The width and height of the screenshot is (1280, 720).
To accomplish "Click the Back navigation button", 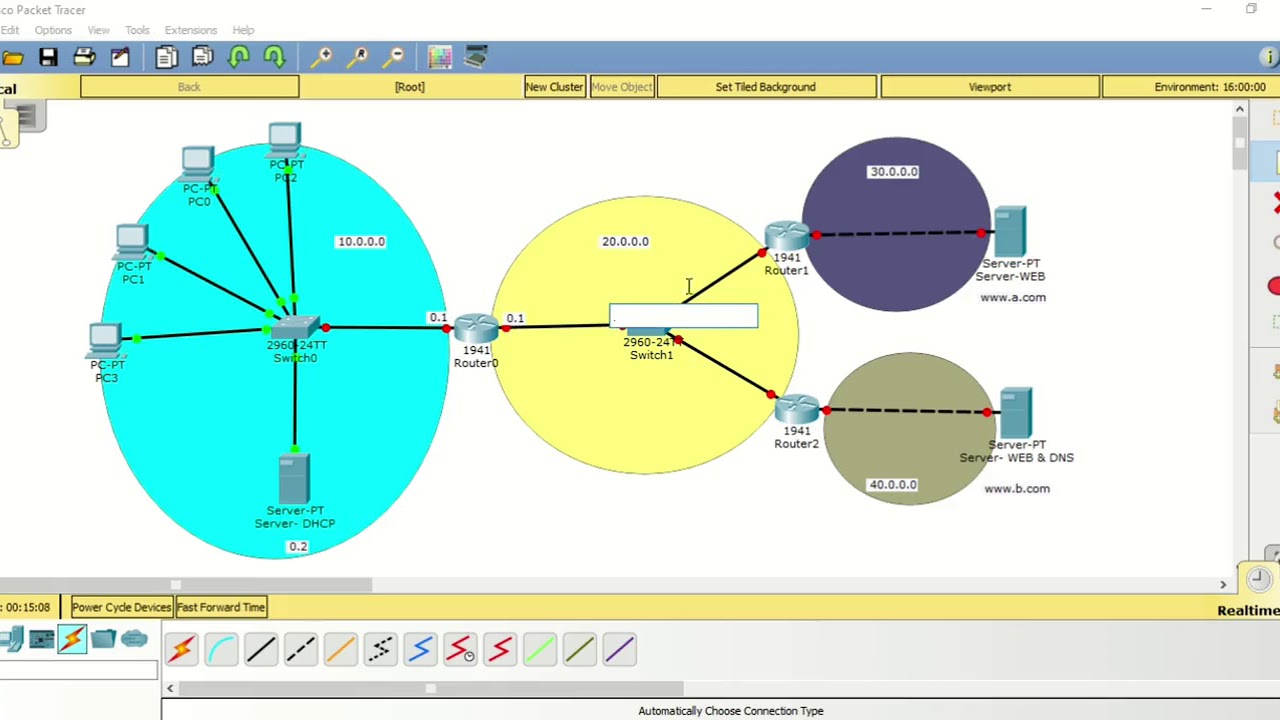I will pos(189,87).
